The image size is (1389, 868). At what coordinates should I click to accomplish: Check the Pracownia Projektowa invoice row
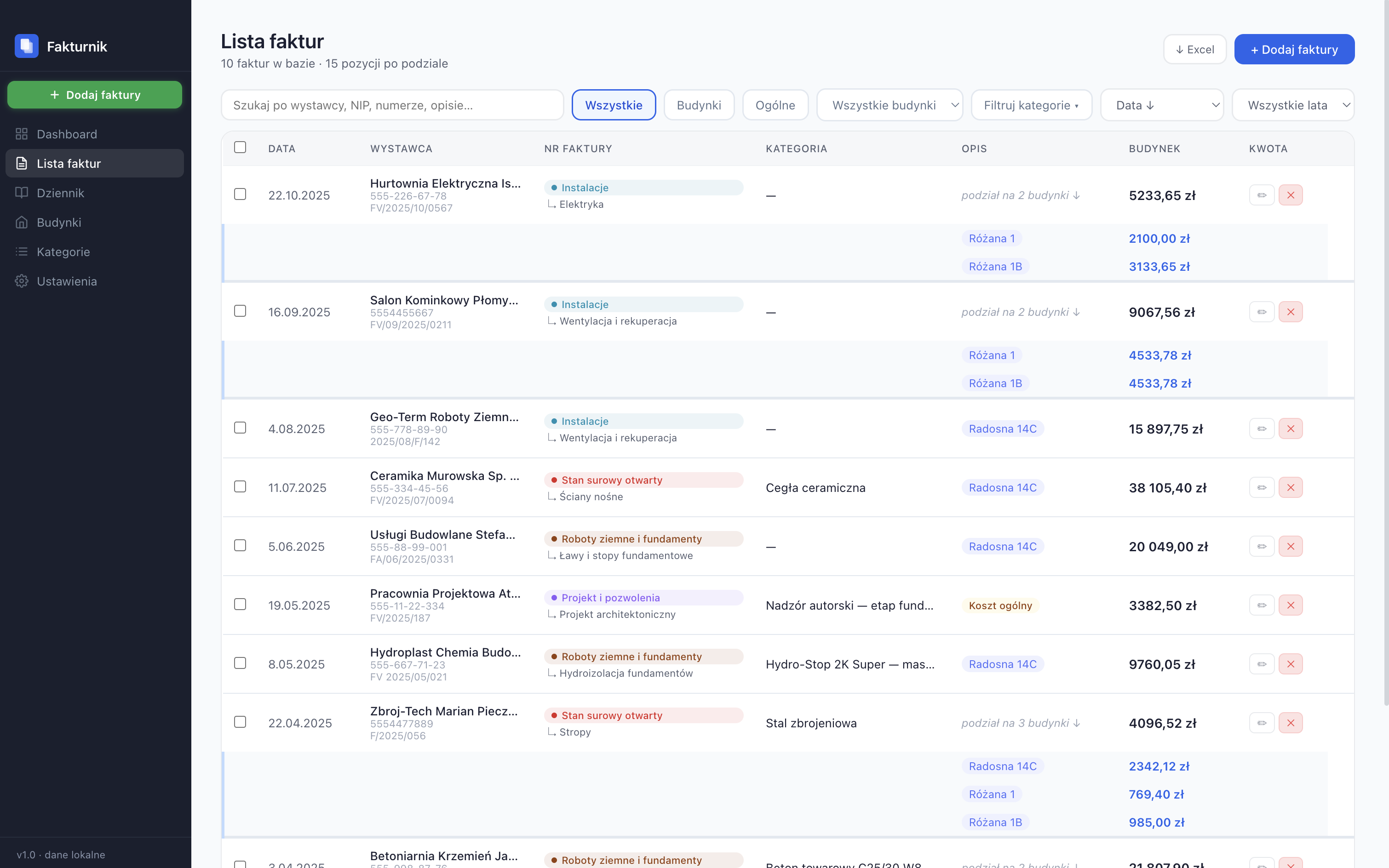tap(240, 605)
